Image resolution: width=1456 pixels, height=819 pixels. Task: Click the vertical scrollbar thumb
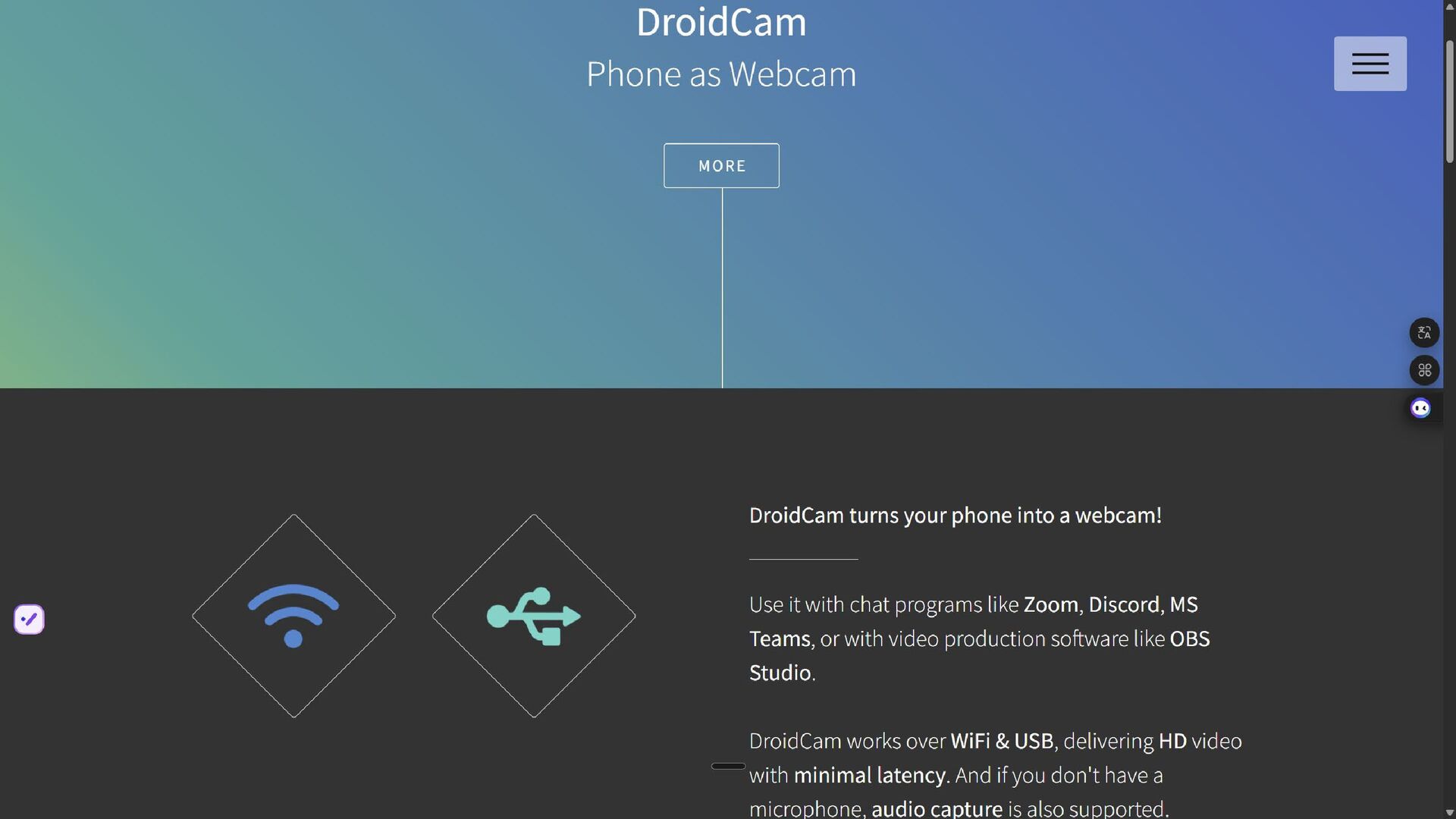click(1449, 102)
